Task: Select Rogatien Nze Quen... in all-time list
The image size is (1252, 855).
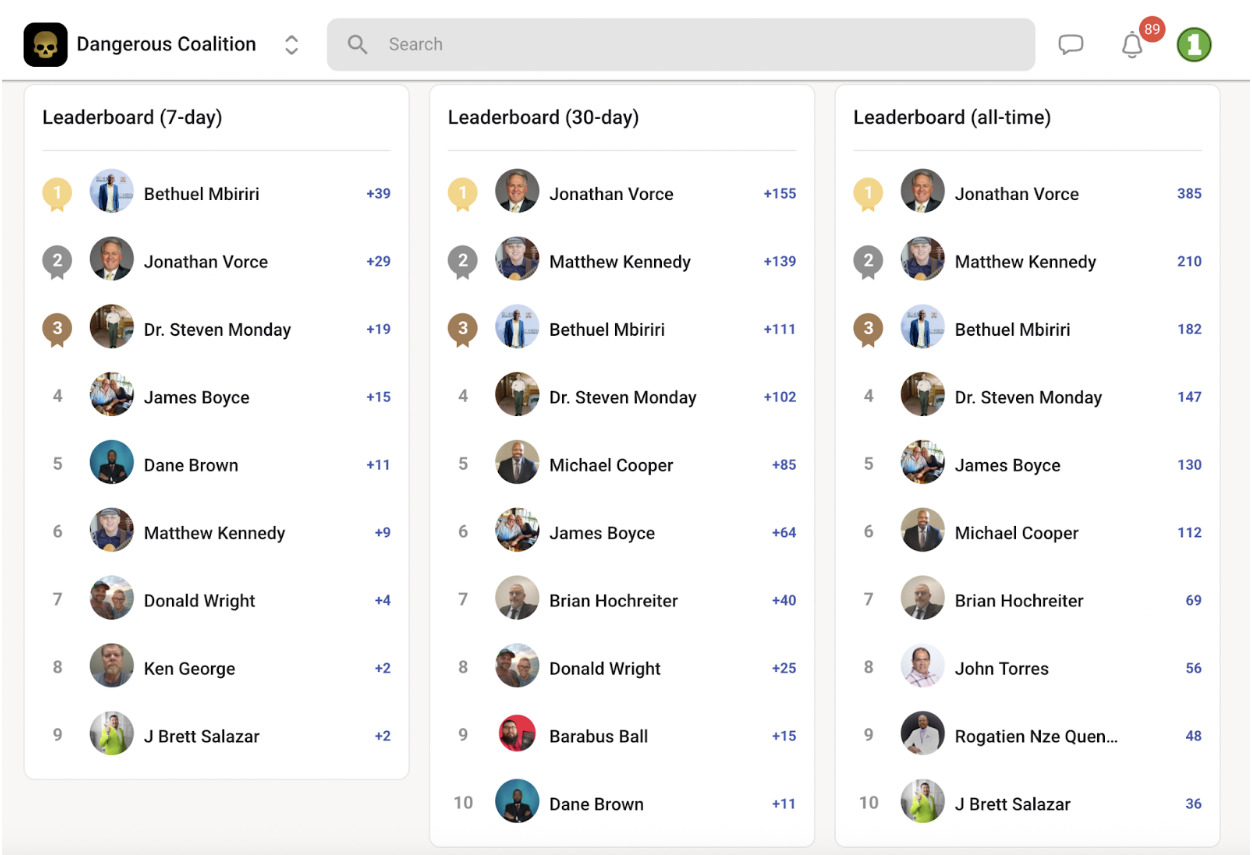Action: (x=1036, y=737)
